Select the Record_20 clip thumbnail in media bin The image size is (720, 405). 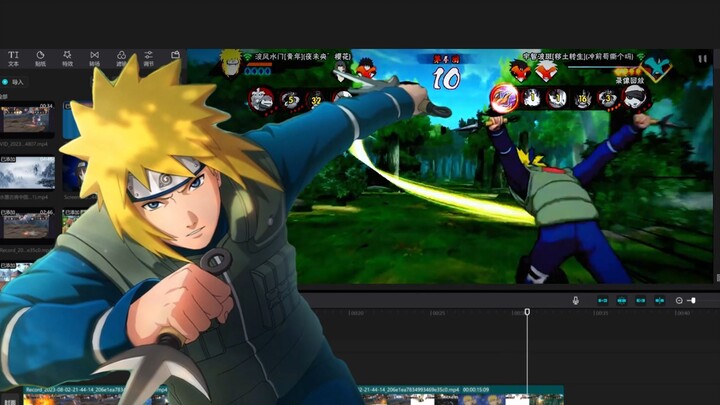28,225
